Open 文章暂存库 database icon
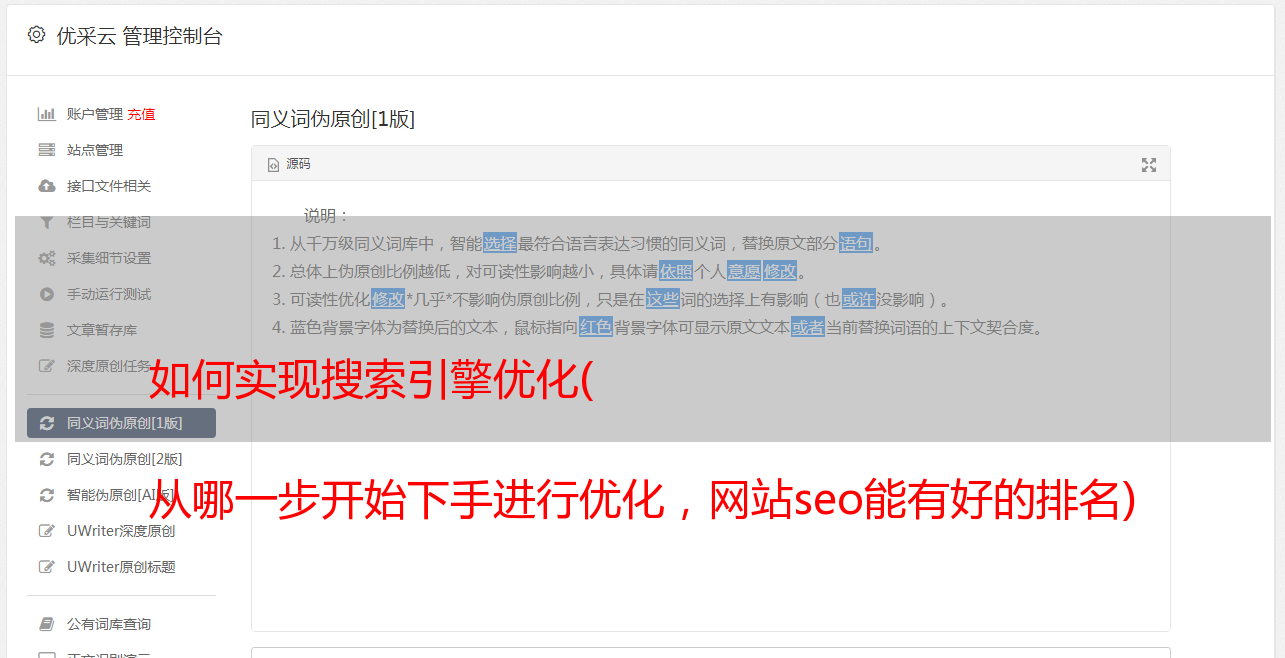1285x658 pixels. click(x=46, y=330)
